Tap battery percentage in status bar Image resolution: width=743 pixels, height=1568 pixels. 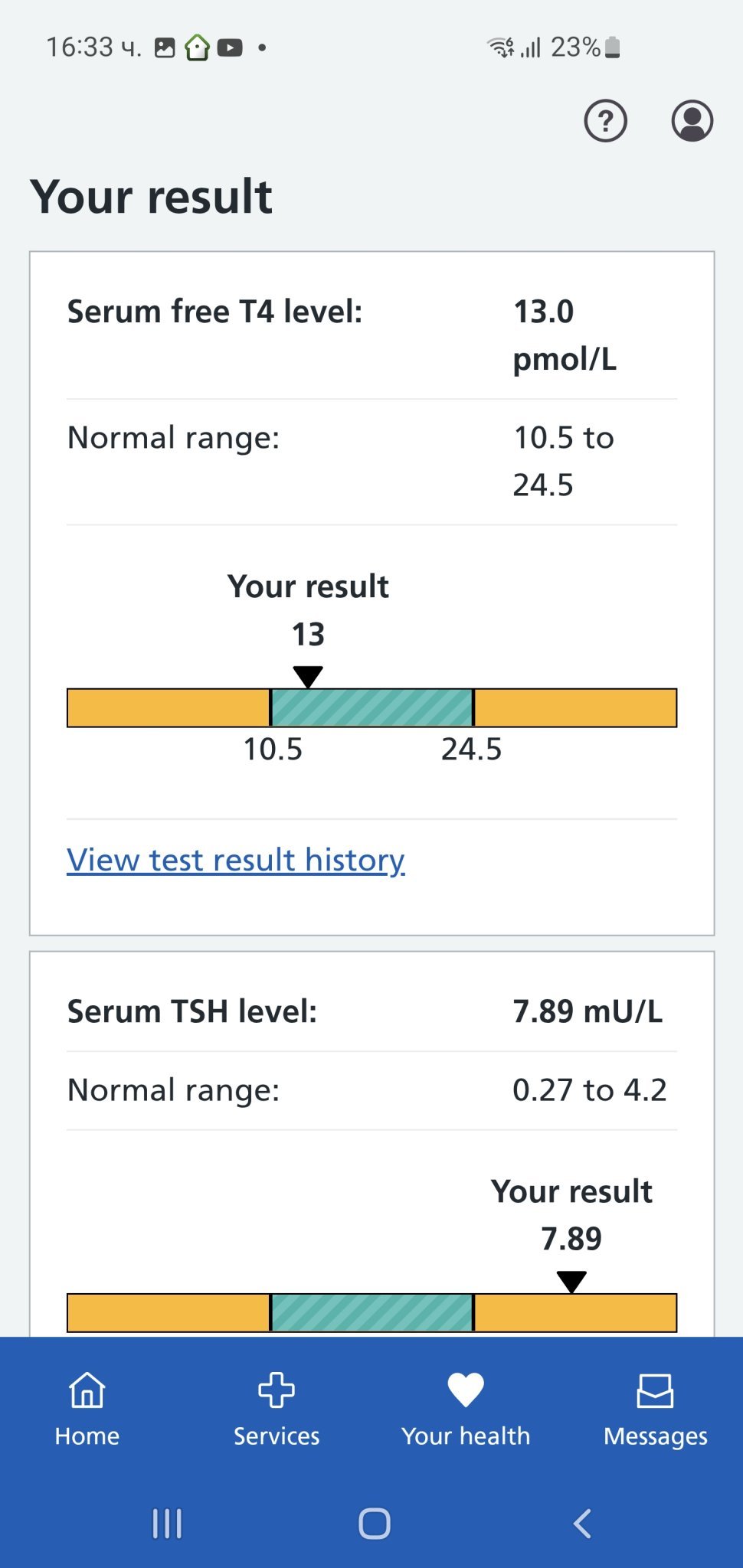(x=575, y=47)
